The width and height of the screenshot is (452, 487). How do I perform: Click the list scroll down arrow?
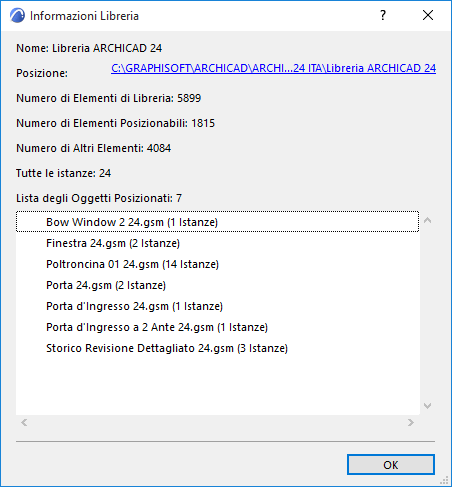tap(428, 406)
